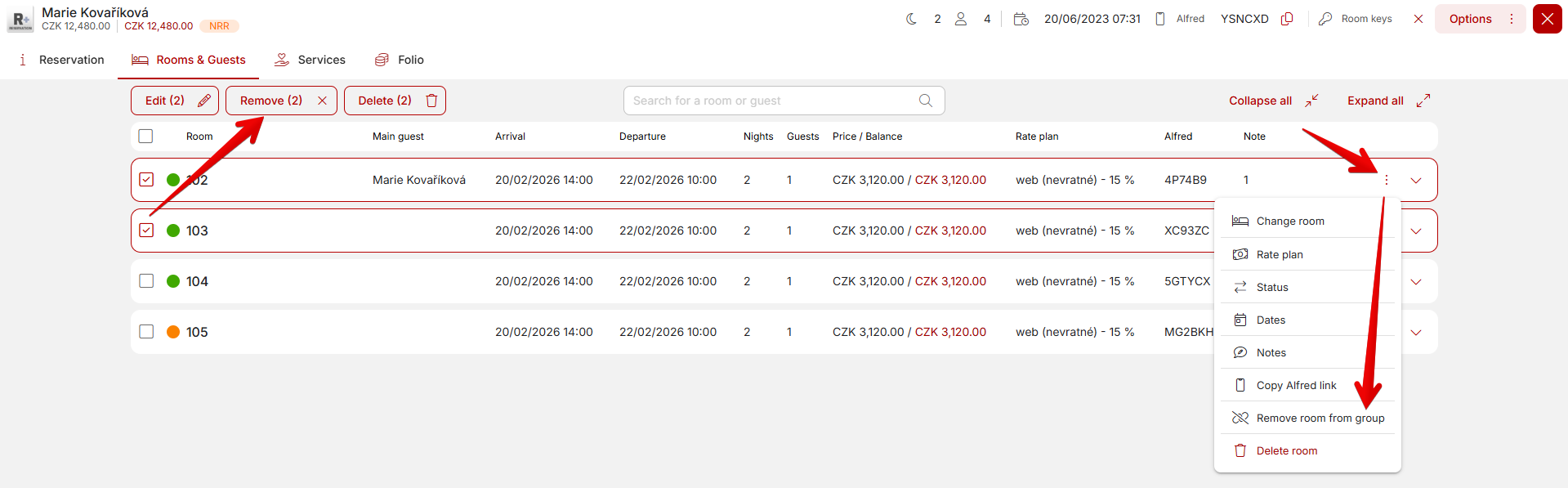Click the copy icon next to YSNCXD

coord(1287,19)
